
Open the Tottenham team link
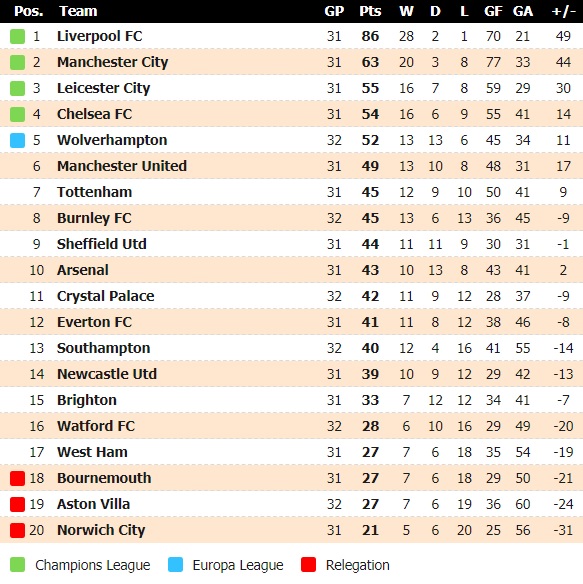point(94,192)
